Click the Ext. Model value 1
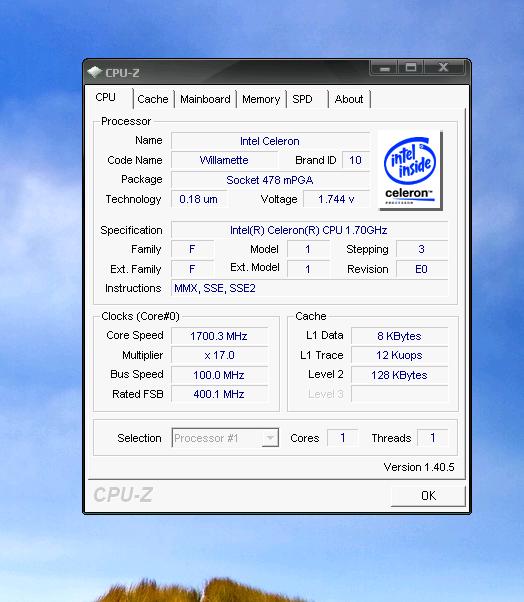This screenshot has width=524, height=602. [308, 269]
